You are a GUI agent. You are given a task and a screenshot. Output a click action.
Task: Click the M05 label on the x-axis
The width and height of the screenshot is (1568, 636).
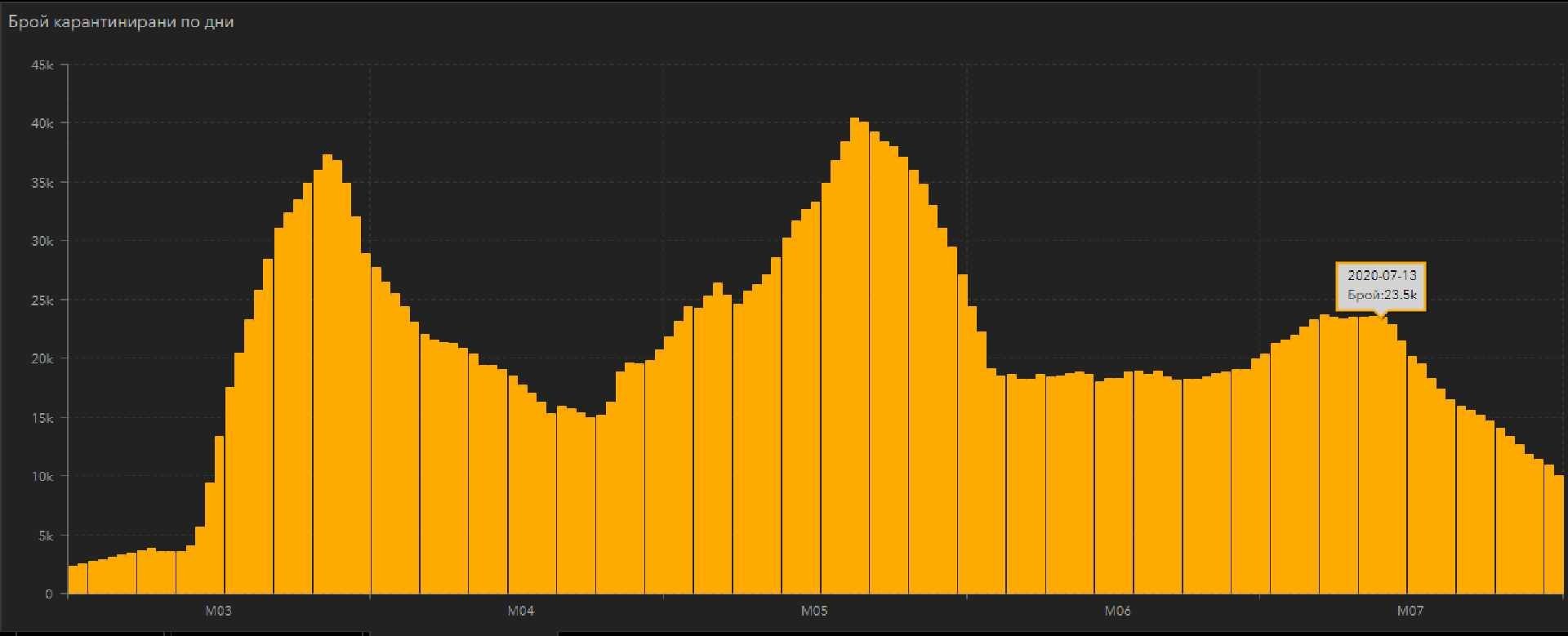pyautogui.click(x=814, y=611)
